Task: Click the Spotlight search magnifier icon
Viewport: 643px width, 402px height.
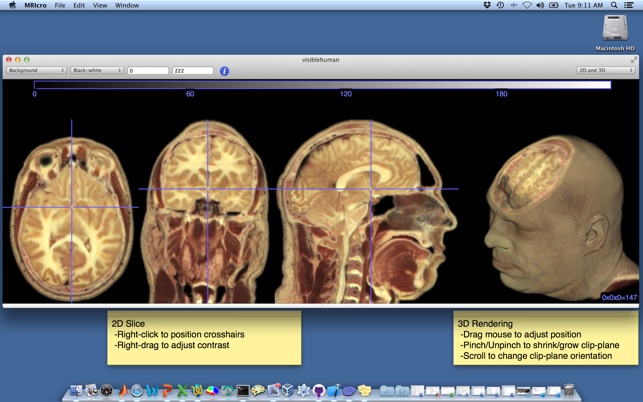Action: [614, 6]
